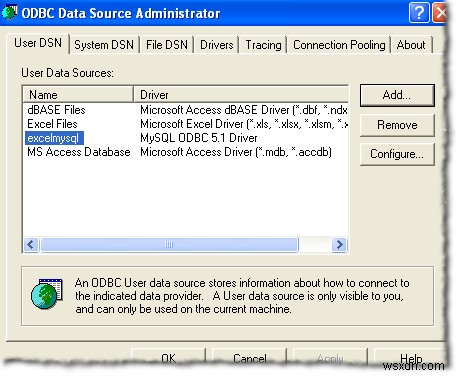Select the dBASE Files data source

click(56, 110)
